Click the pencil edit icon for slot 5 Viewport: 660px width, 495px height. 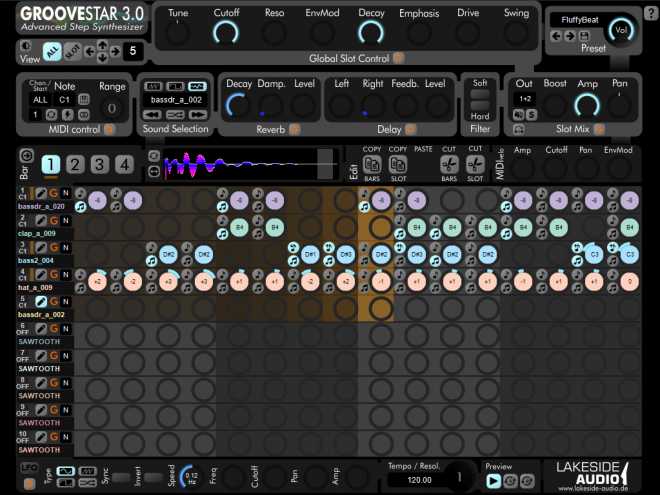41,301
